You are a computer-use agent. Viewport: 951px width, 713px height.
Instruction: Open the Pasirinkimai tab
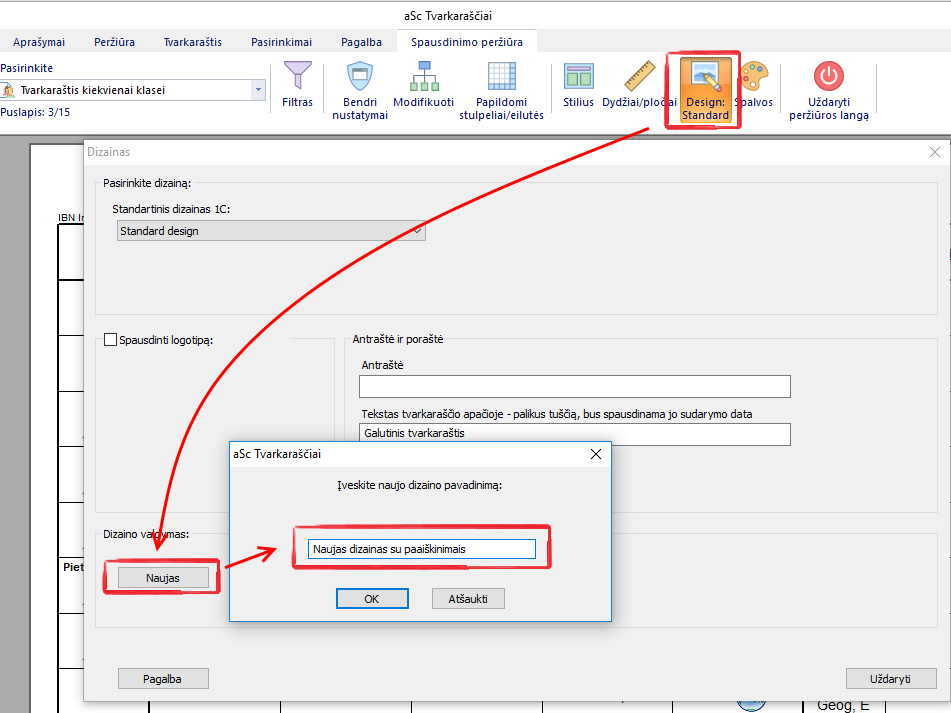pyautogui.click(x=281, y=42)
